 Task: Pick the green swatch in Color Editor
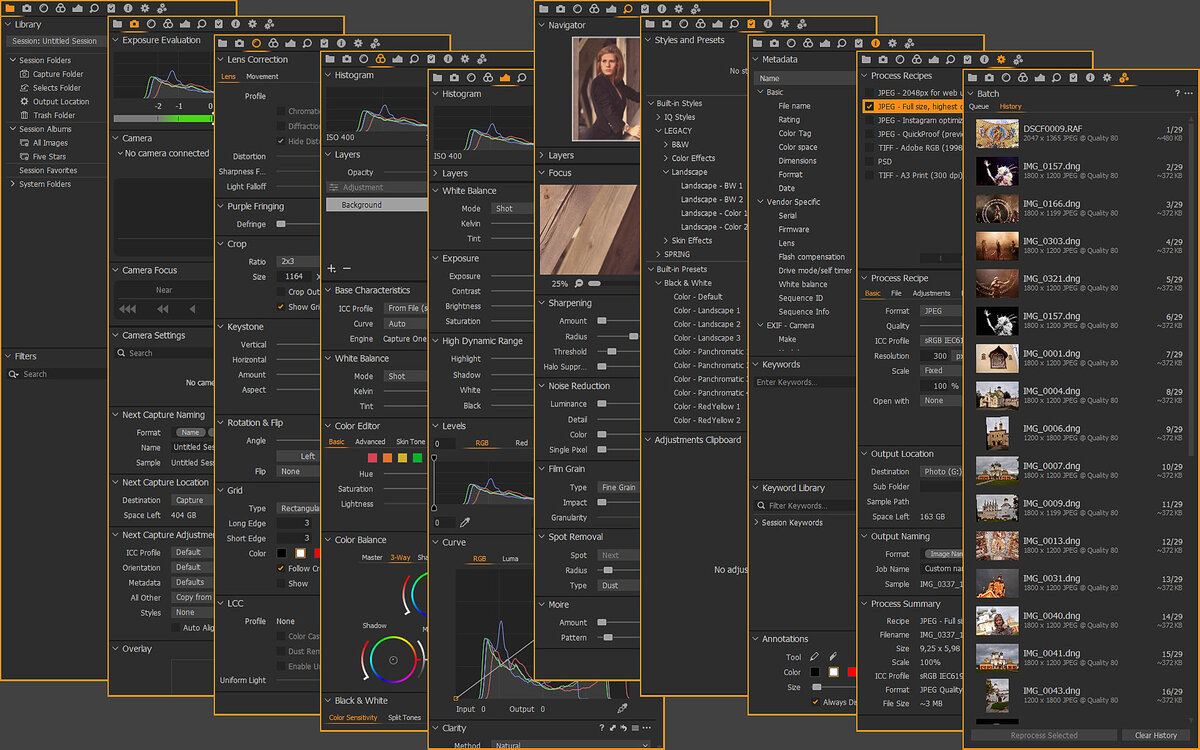(417, 458)
